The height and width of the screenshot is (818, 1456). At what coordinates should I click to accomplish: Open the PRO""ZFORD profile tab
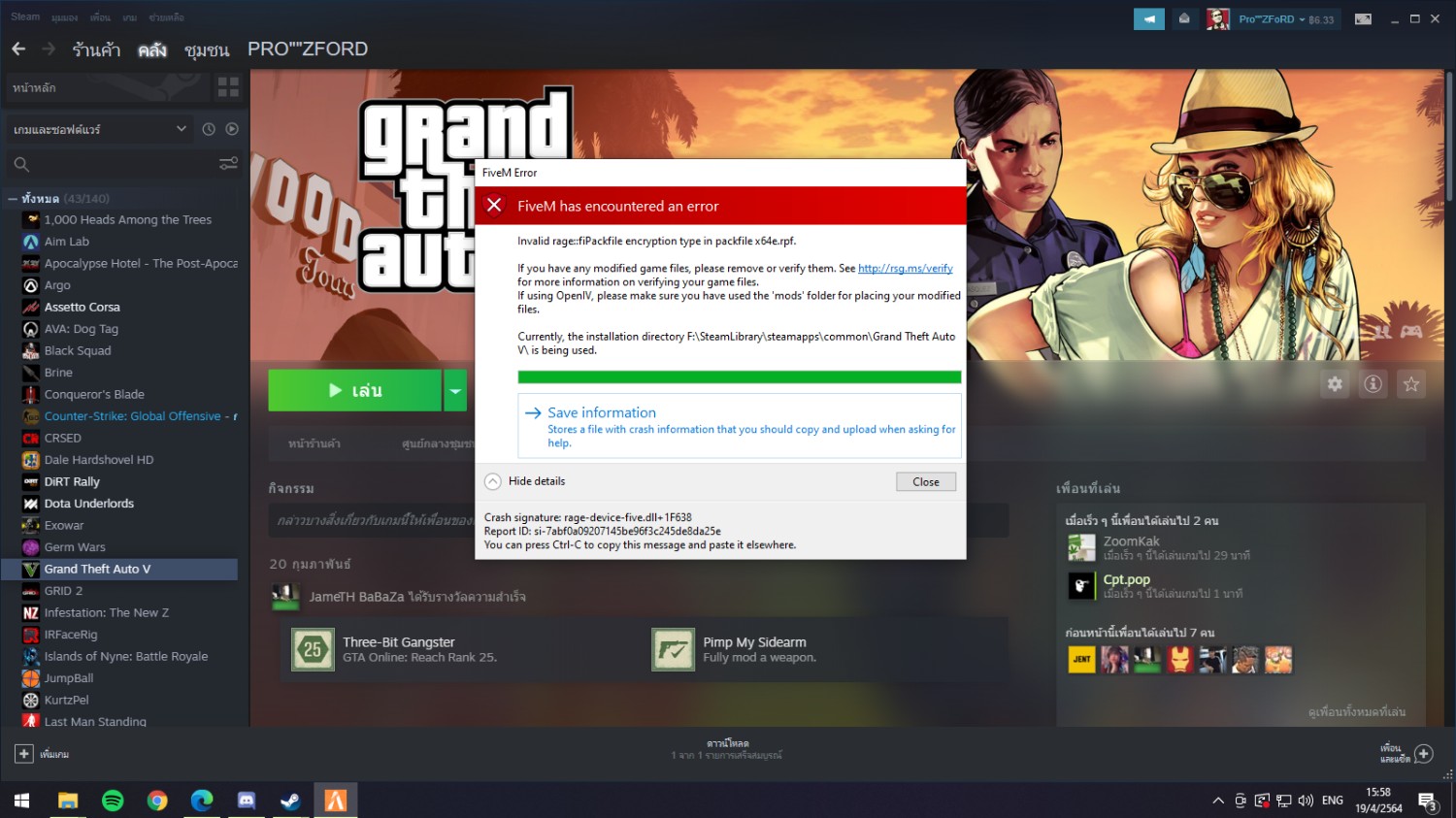click(308, 49)
